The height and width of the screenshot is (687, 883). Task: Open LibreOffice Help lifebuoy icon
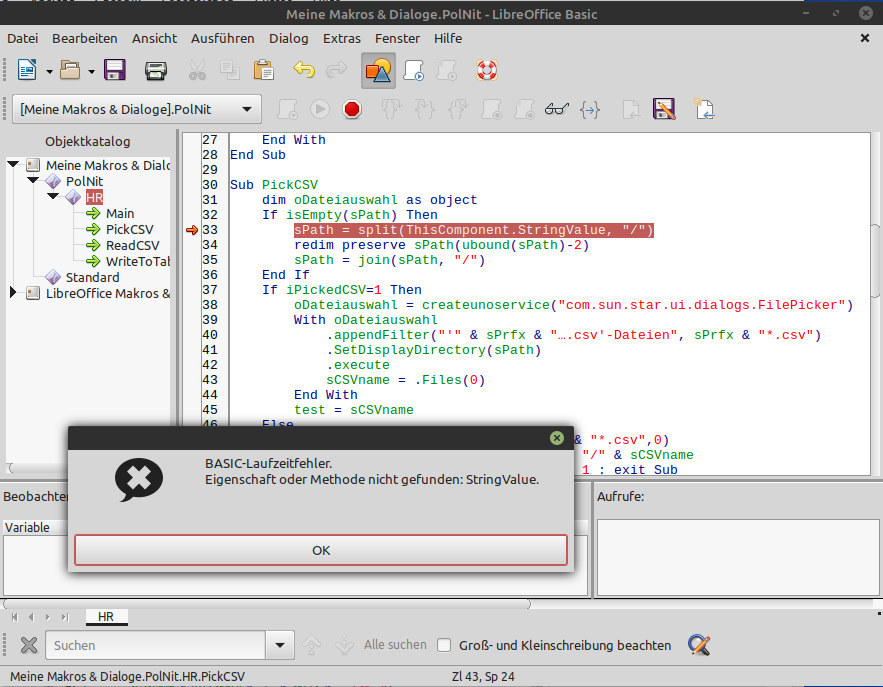[487, 70]
